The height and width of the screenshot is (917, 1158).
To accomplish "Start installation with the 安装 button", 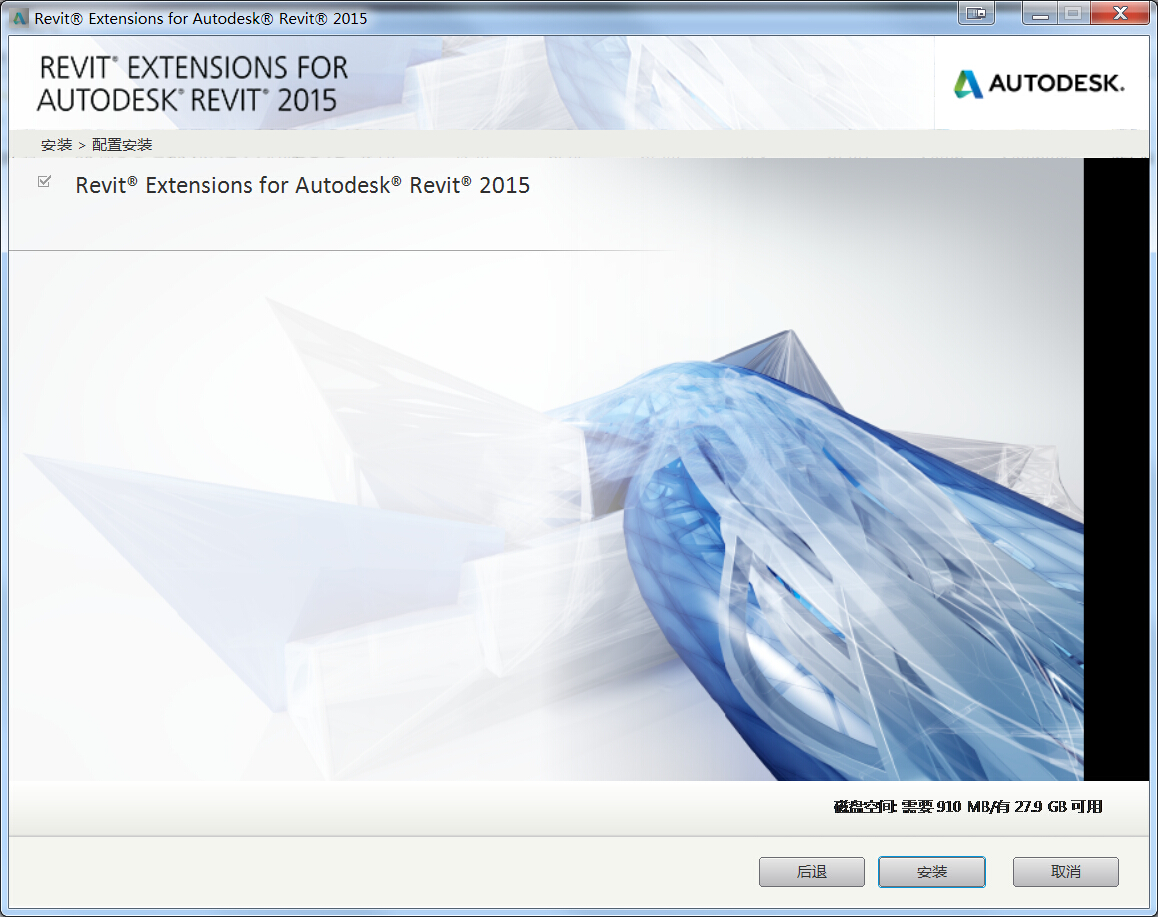I will point(931,872).
